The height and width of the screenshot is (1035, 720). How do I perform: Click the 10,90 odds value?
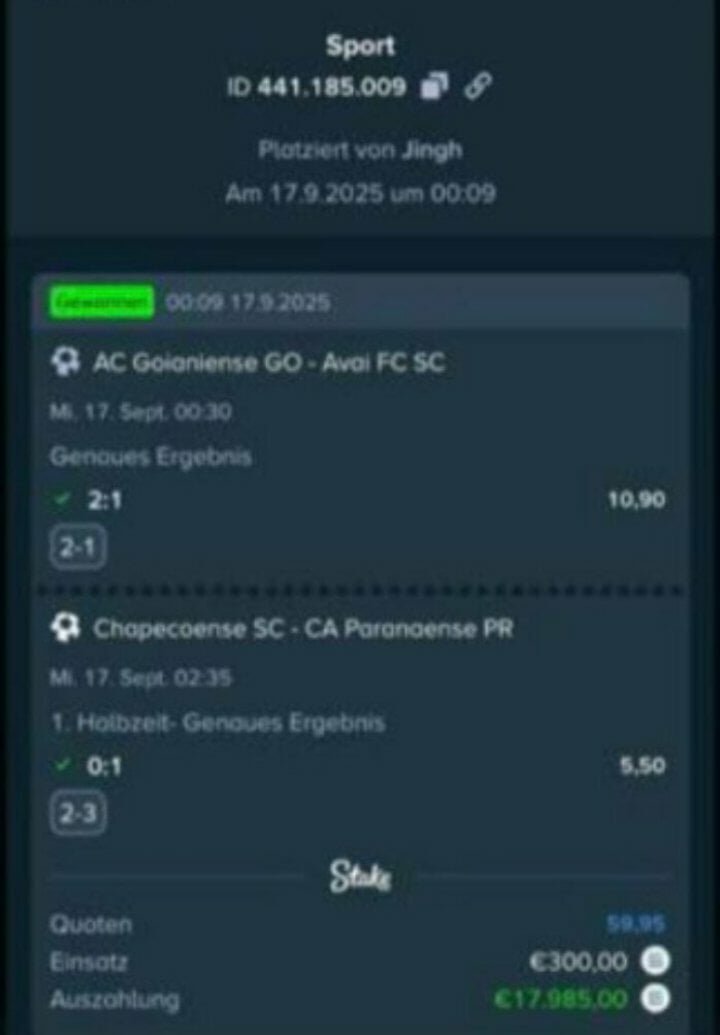pos(636,500)
